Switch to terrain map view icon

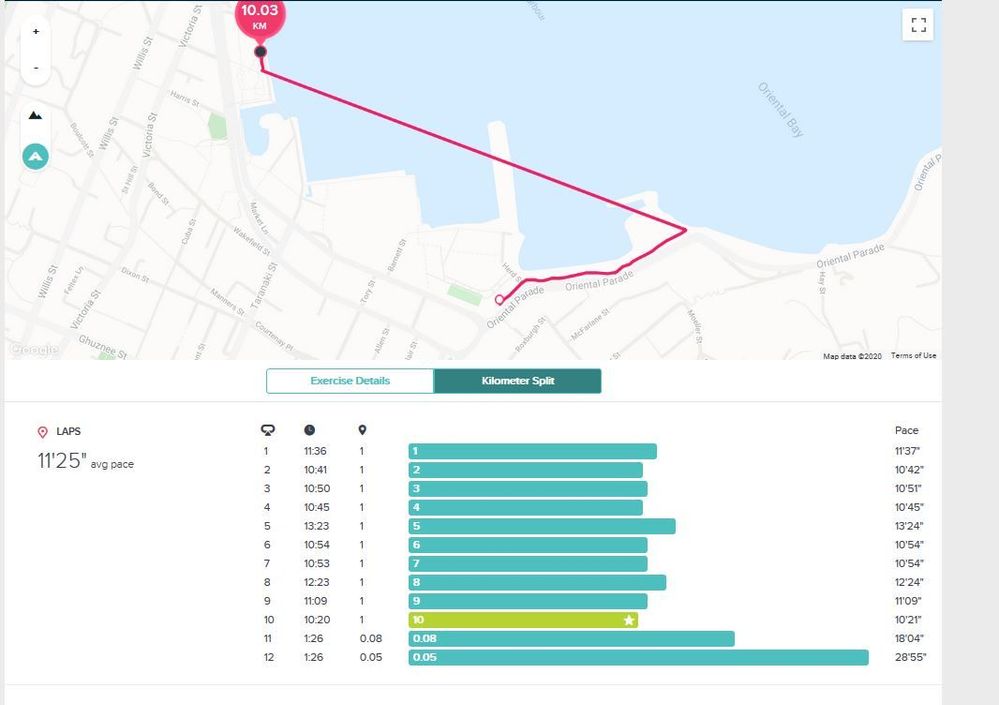36,116
